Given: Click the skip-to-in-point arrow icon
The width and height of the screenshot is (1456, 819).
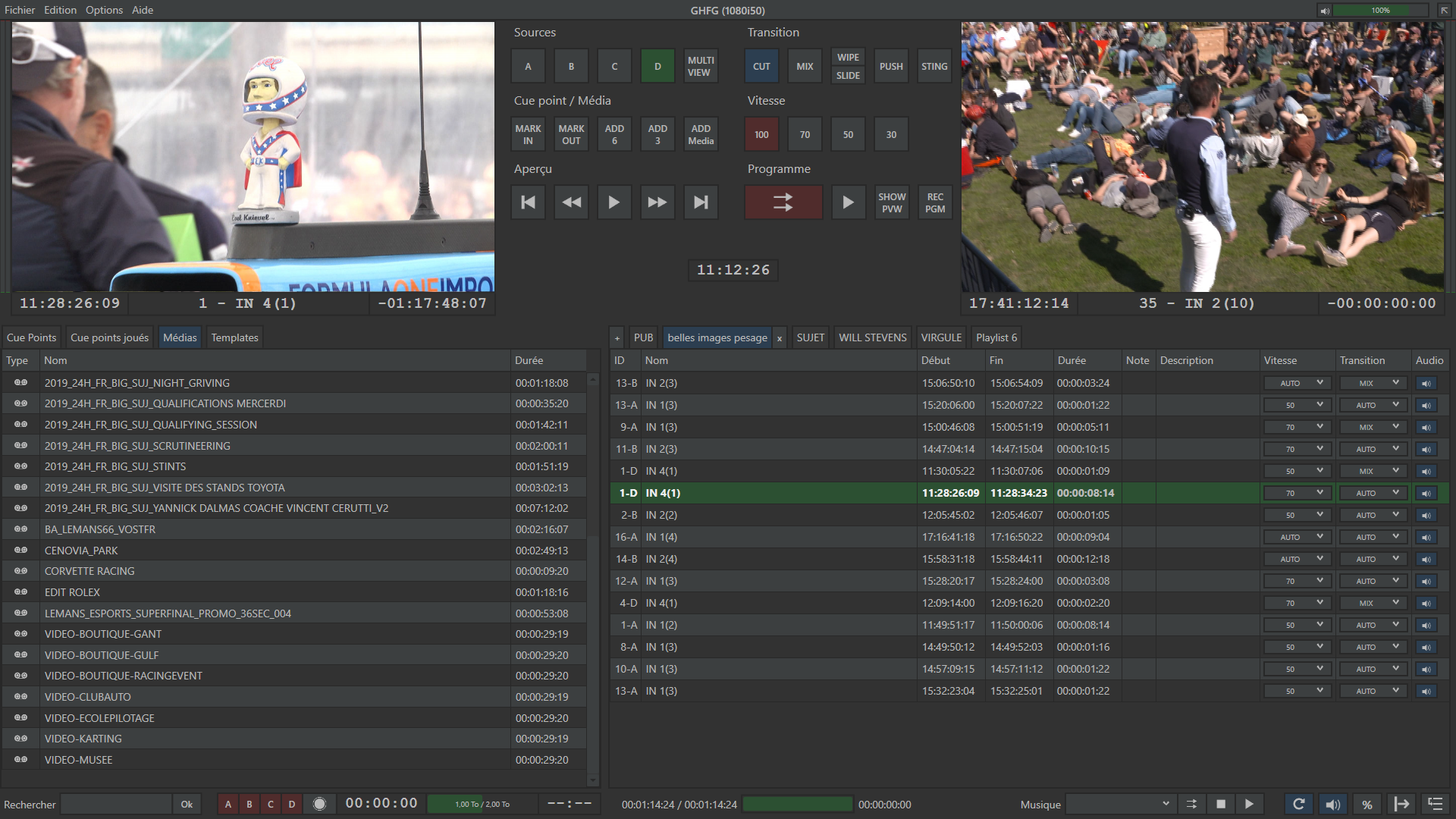Looking at the screenshot, I should pos(1401,804).
